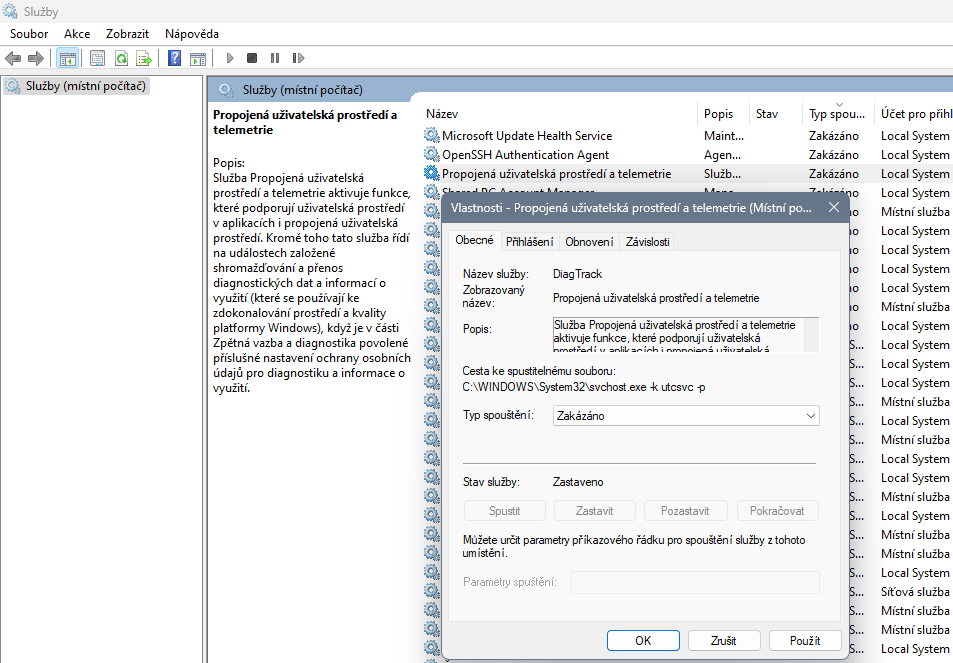
Task: Click the Pokračovat button
Action: (777, 510)
